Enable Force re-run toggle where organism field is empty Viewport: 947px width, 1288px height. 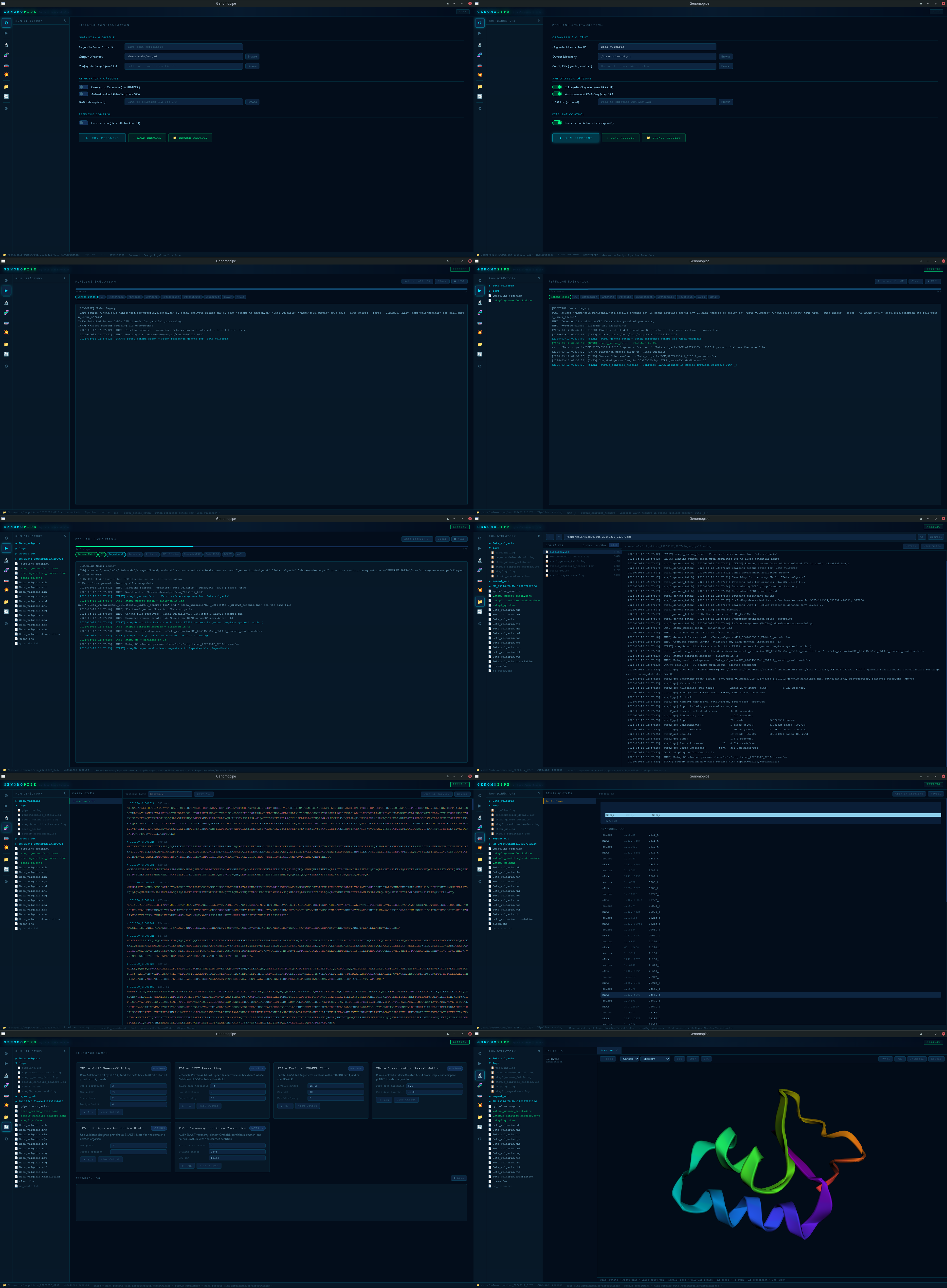[83, 123]
